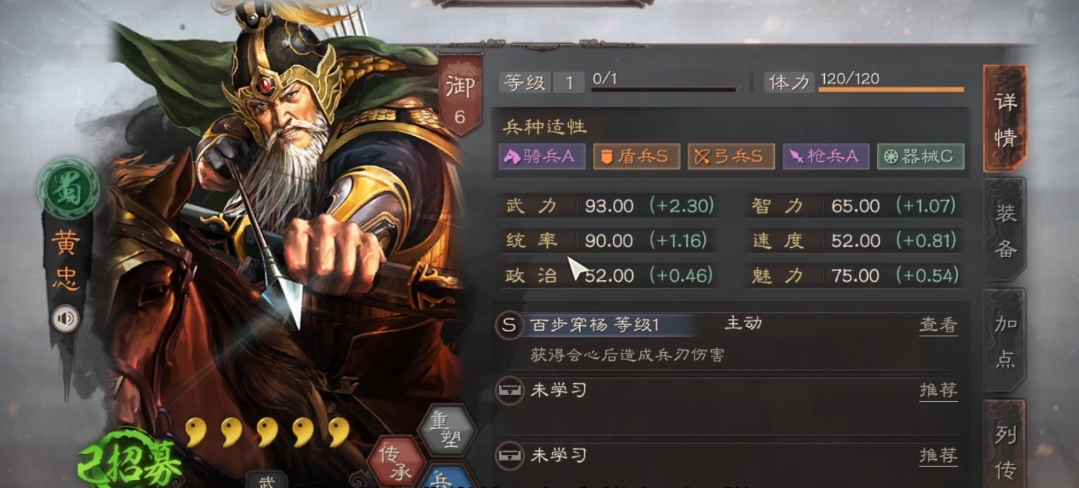
Task: Click the speaker voice icon below 黄忠
Action: pyautogui.click(x=67, y=319)
